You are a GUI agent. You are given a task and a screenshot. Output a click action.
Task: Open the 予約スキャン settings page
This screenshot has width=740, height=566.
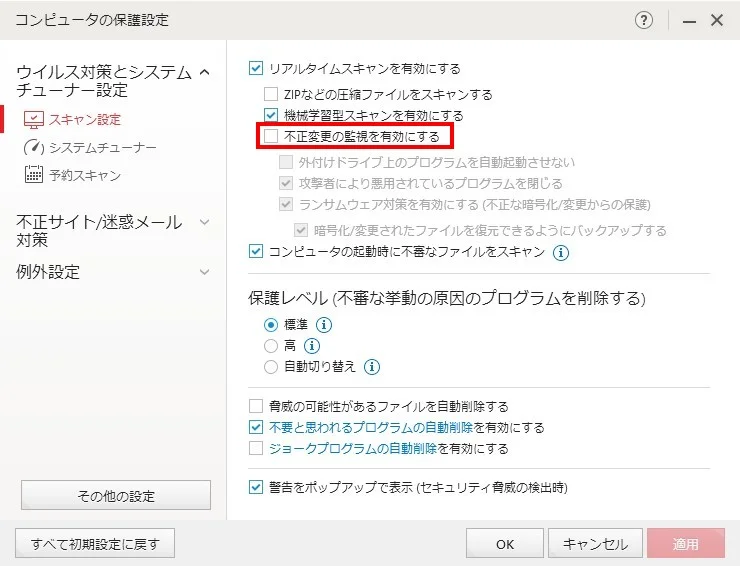pos(85,176)
